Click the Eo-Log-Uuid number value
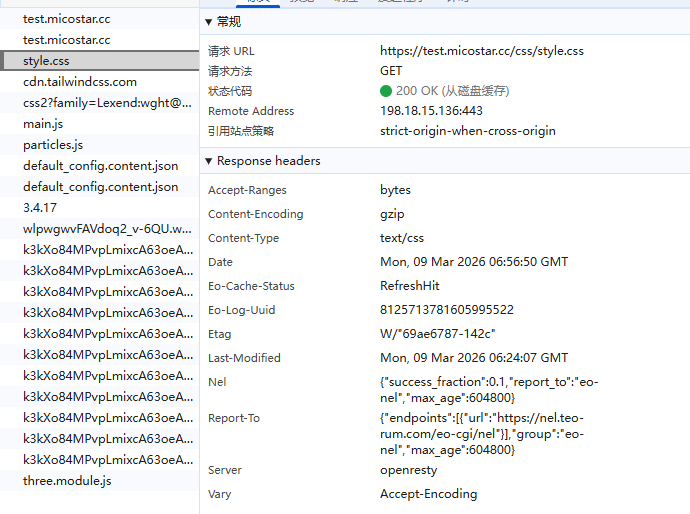This screenshot has height=514, width=690. click(x=446, y=310)
